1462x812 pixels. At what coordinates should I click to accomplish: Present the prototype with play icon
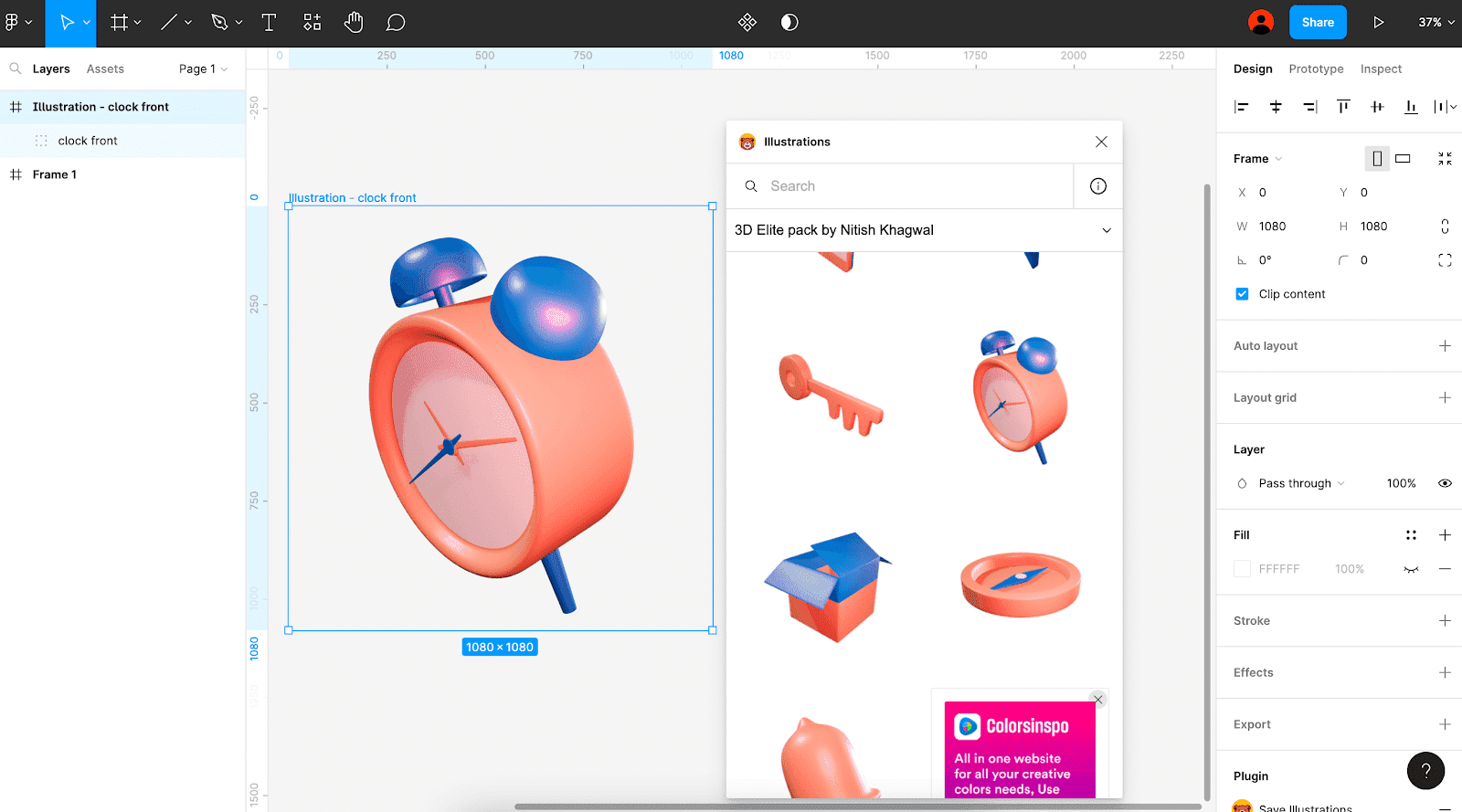(1378, 22)
